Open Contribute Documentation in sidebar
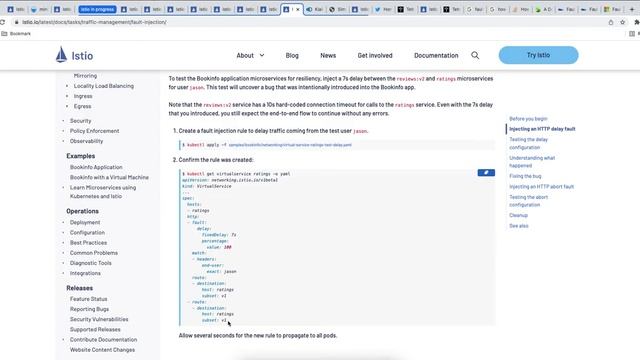This screenshot has width=640, height=360. coord(103,340)
